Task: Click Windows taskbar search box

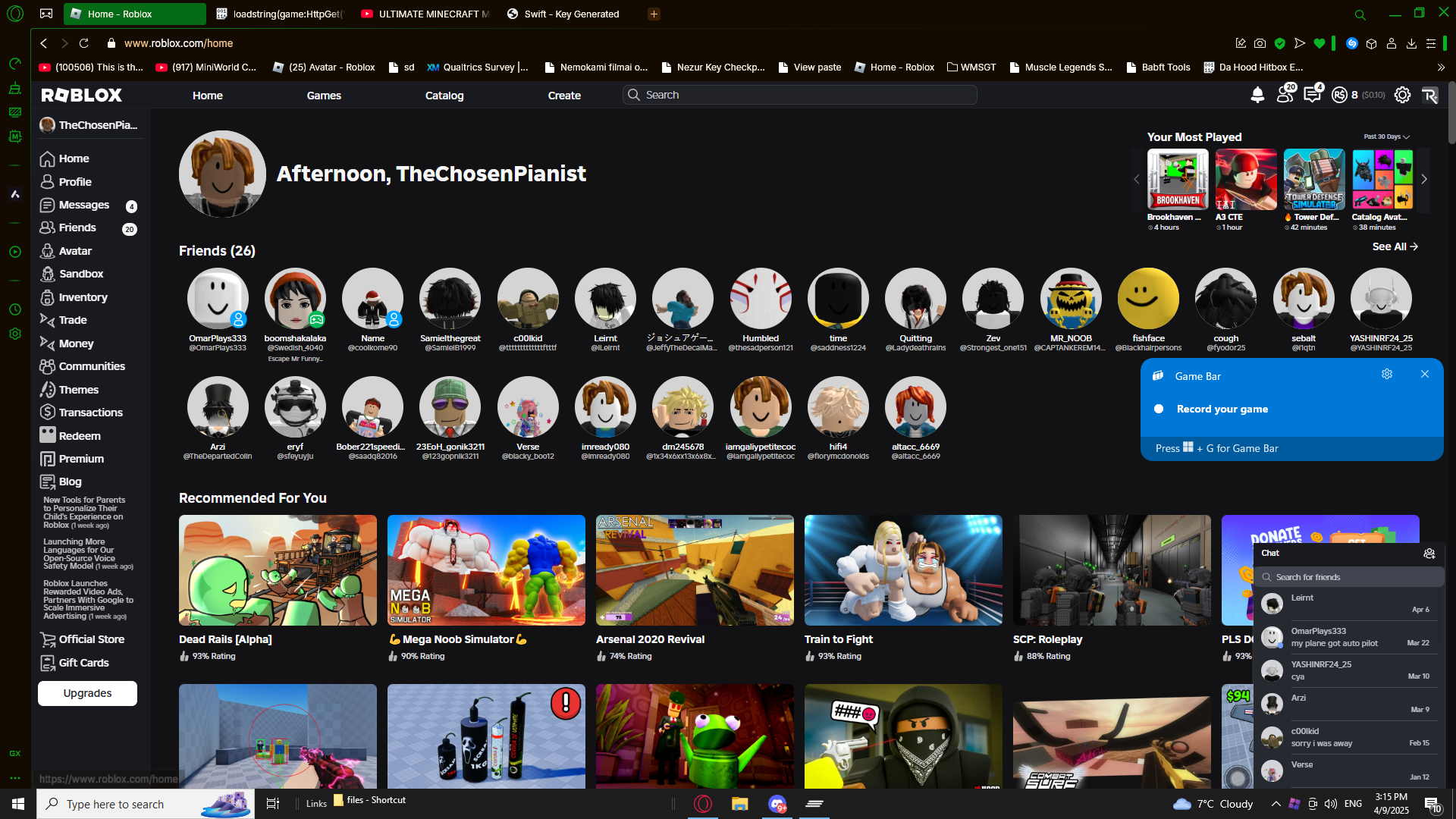Action: click(x=146, y=804)
